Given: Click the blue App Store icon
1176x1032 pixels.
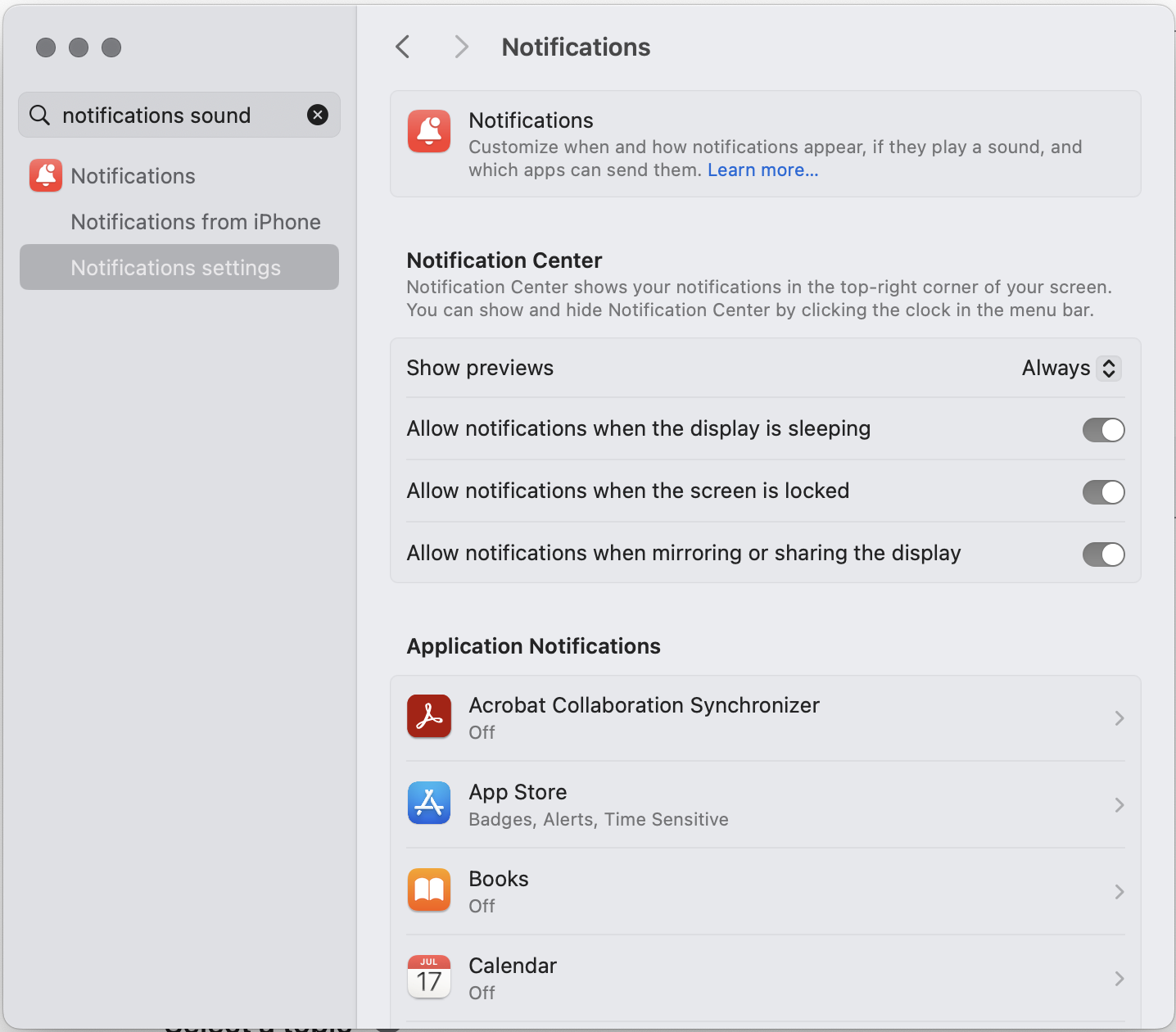Looking at the screenshot, I should (428, 803).
